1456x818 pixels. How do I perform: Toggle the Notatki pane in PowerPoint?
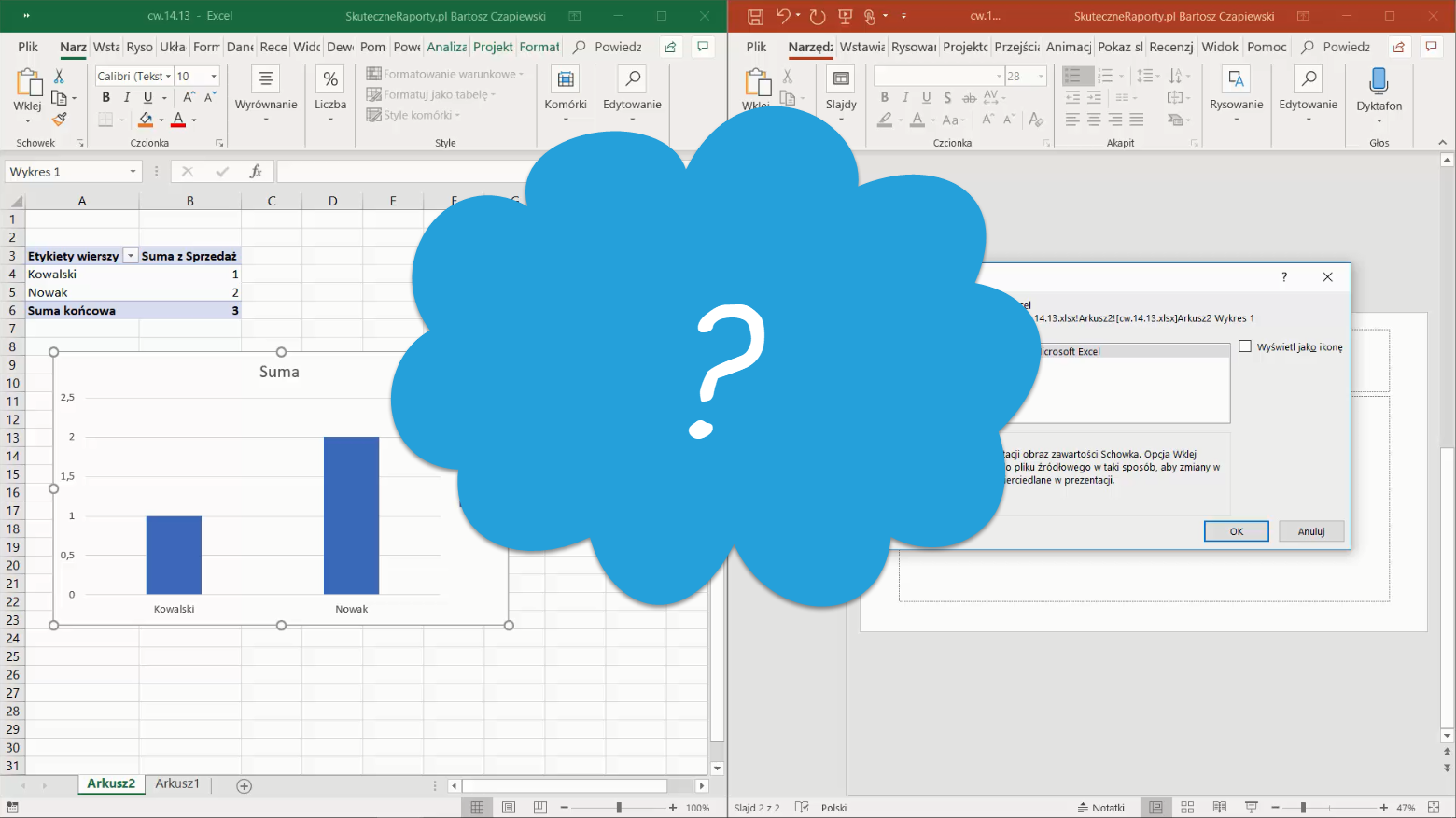coord(1101,808)
